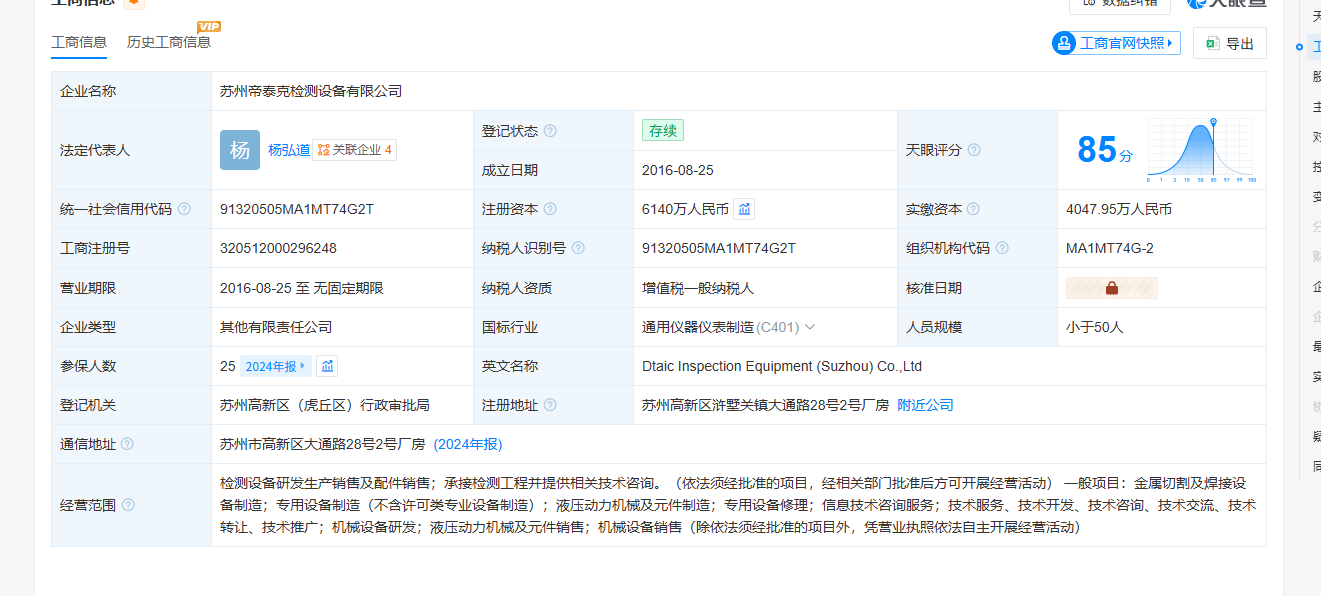Click 组织机构代码 value MA1MT74G-2
The width and height of the screenshot is (1321, 596).
point(1110,248)
